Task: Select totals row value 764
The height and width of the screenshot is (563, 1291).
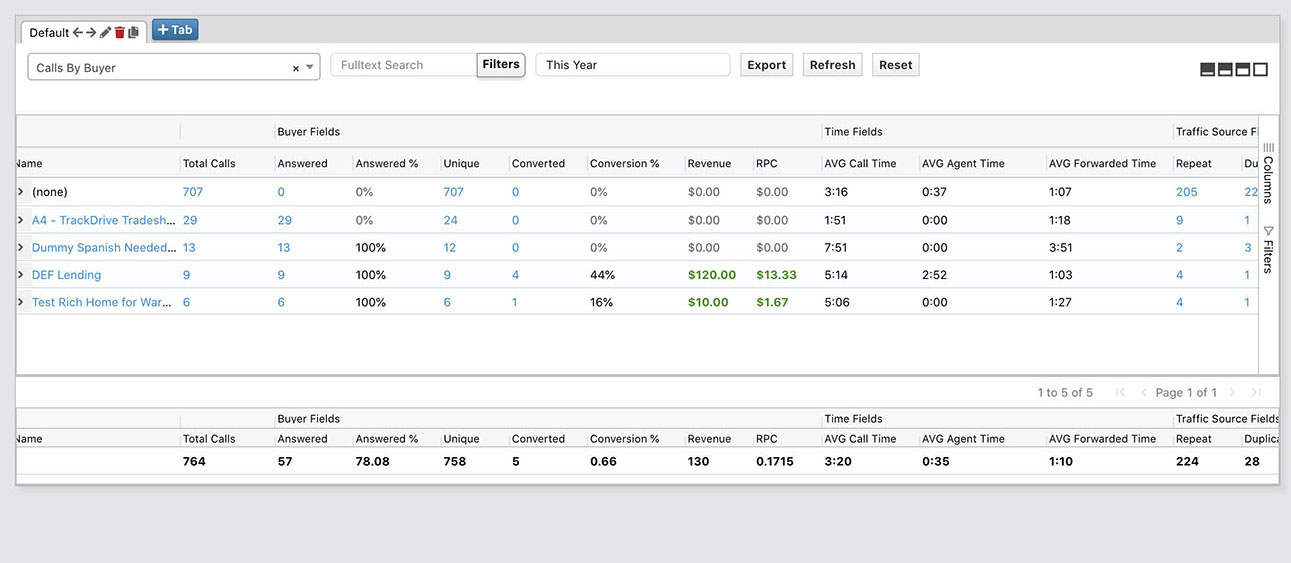Action: [194, 461]
